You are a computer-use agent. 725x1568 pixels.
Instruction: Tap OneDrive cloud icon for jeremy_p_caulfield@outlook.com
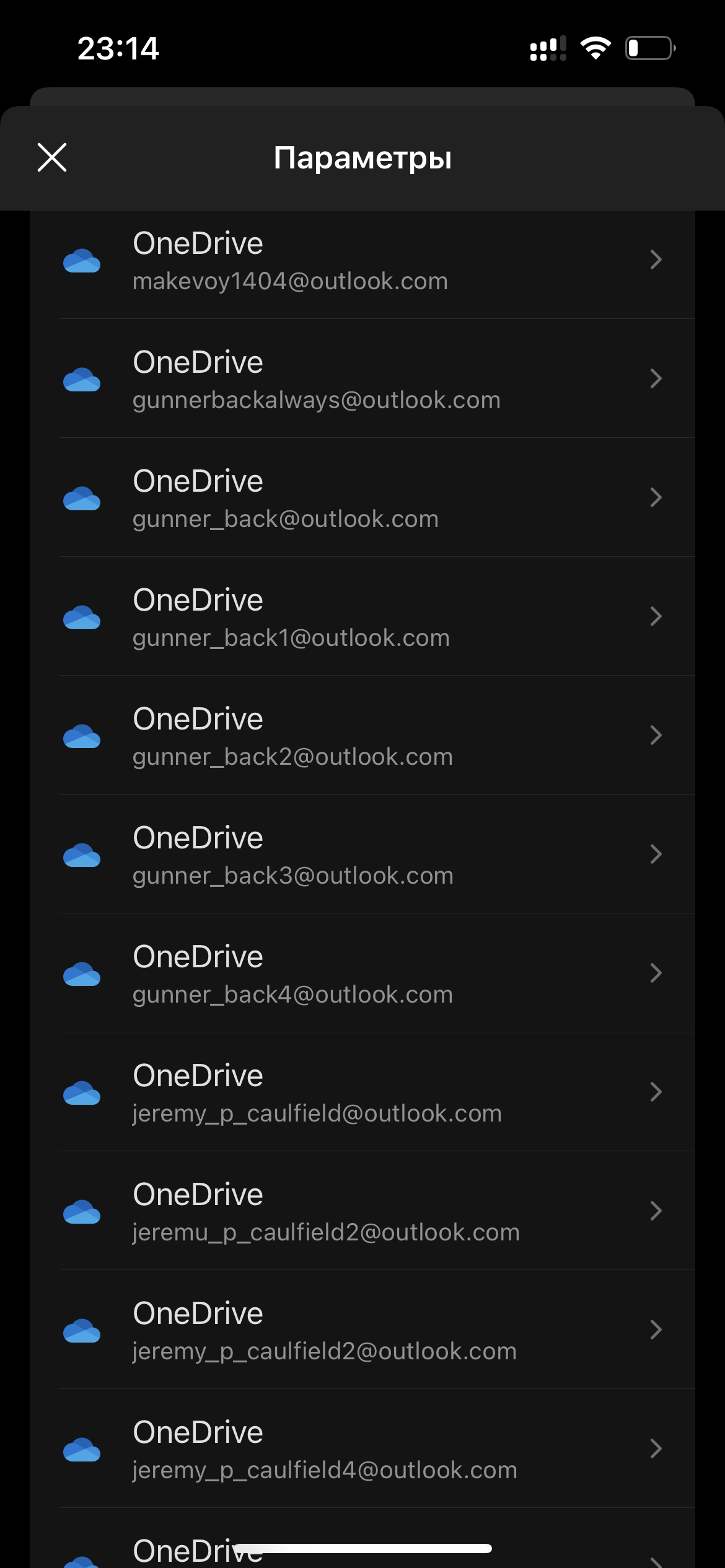click(x=82, y=1093)
